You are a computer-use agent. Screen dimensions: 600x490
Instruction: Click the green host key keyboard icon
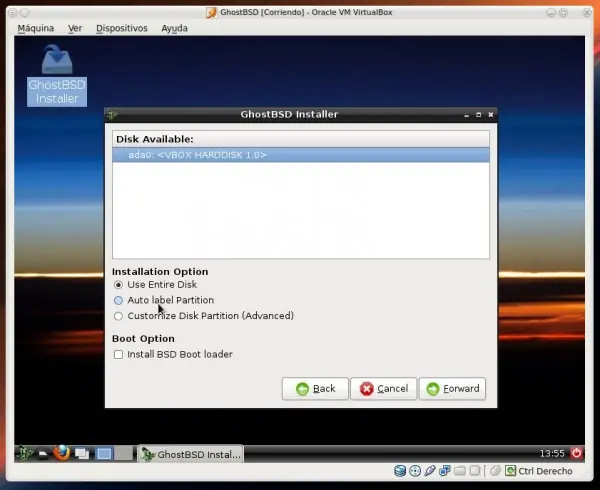click(x=510, y=471)
